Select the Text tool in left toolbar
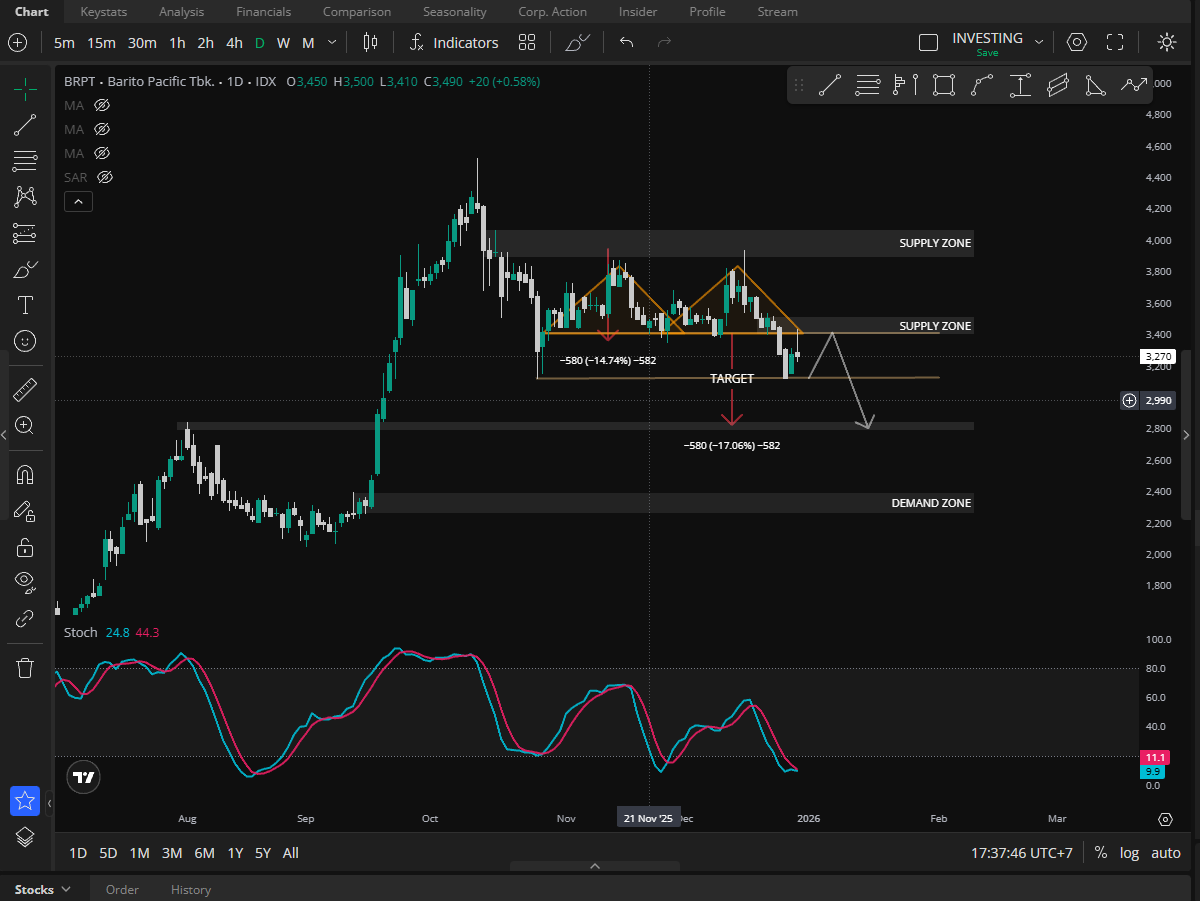 25,305
